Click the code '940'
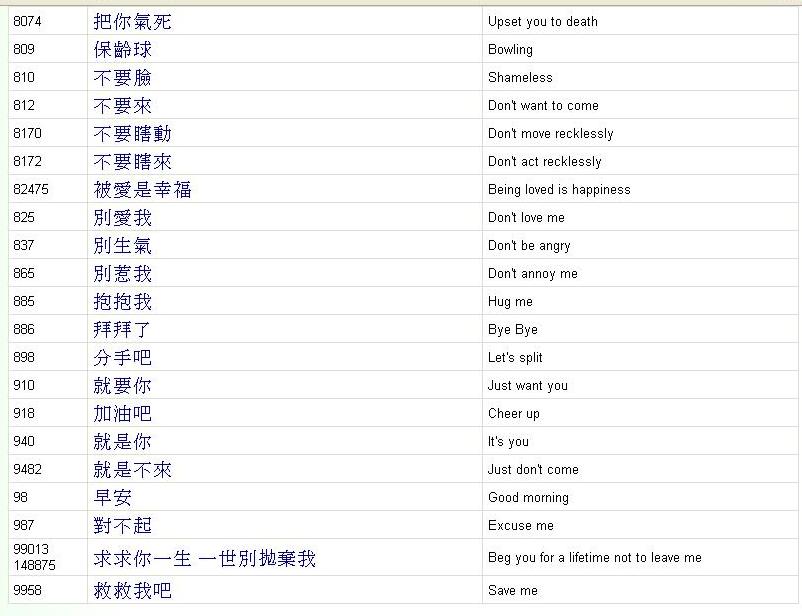802x616 pixels. pyautogui.click(x=24, y=442)
